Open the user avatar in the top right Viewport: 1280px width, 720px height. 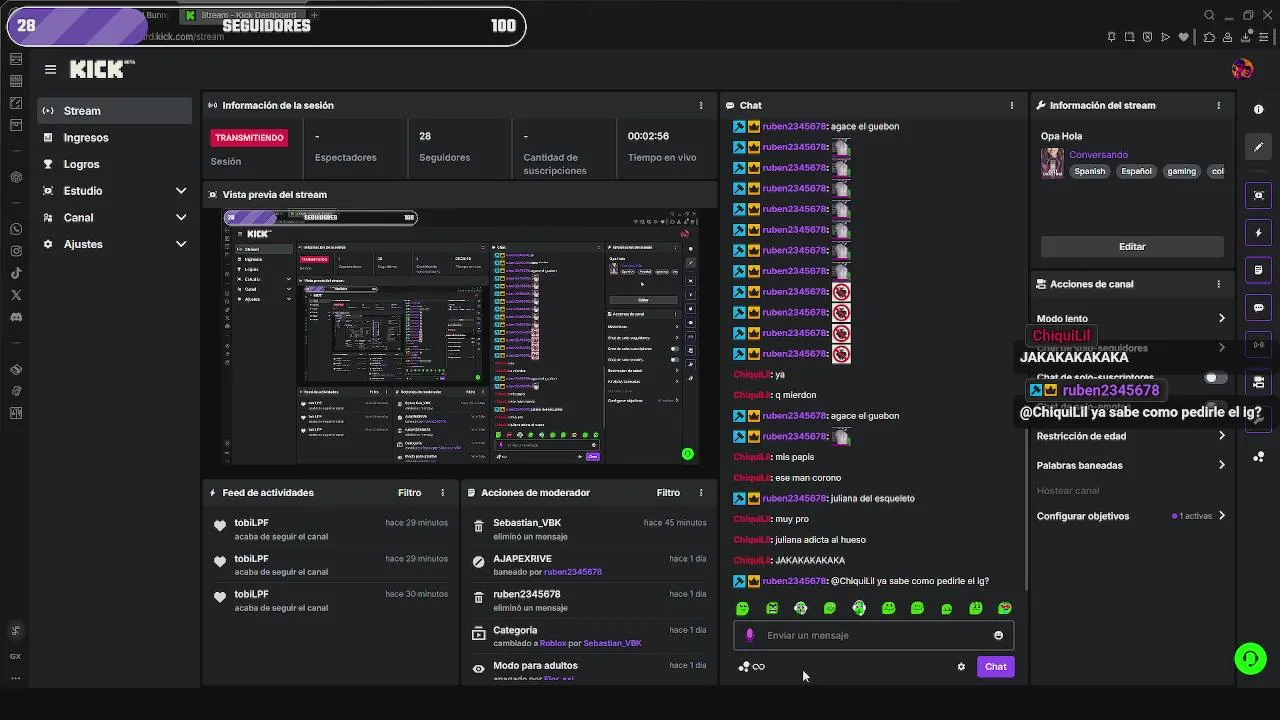pyautogui.click(x=1242, y=69)
